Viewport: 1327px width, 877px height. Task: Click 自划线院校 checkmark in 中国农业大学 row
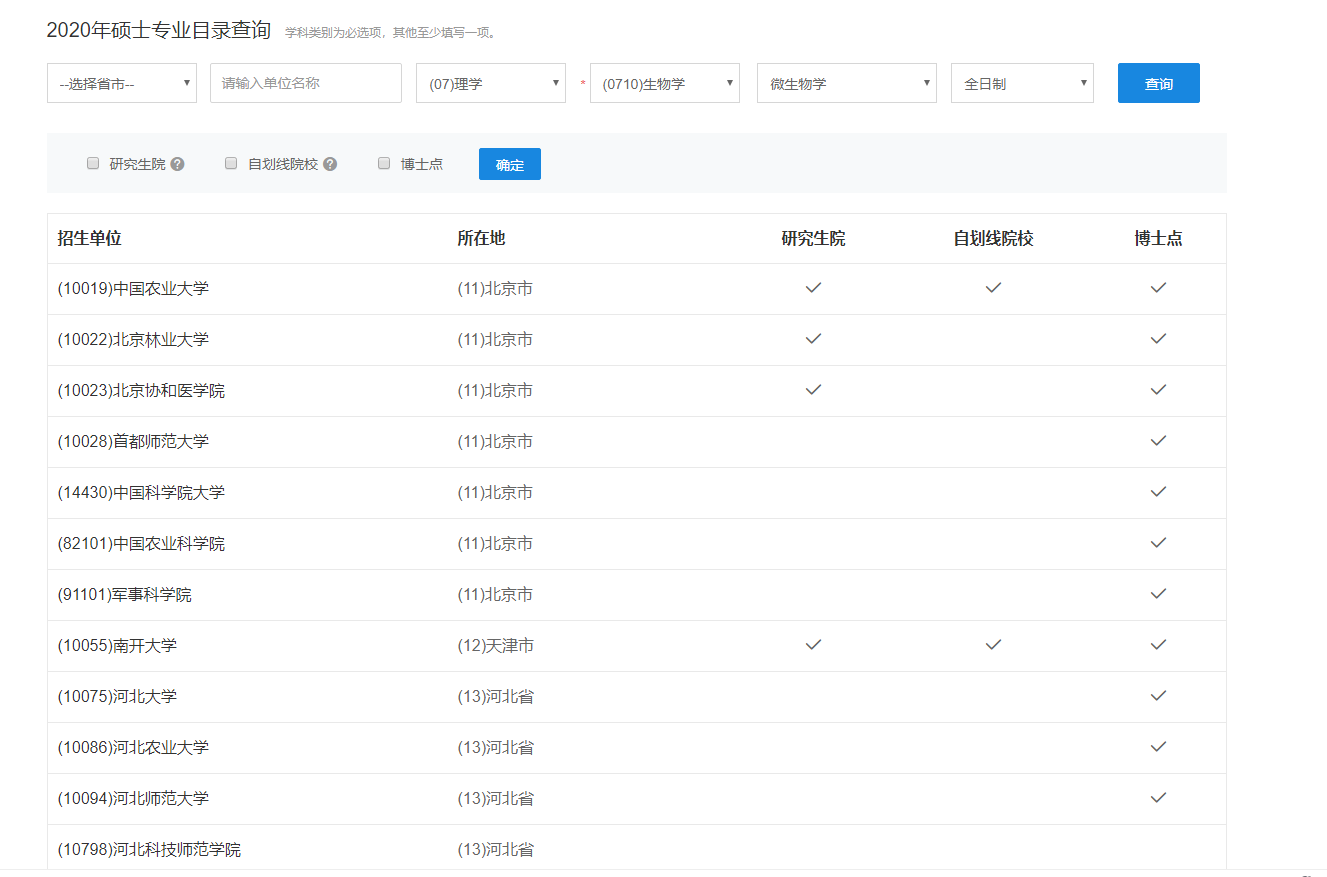click(x=993, y=288)
